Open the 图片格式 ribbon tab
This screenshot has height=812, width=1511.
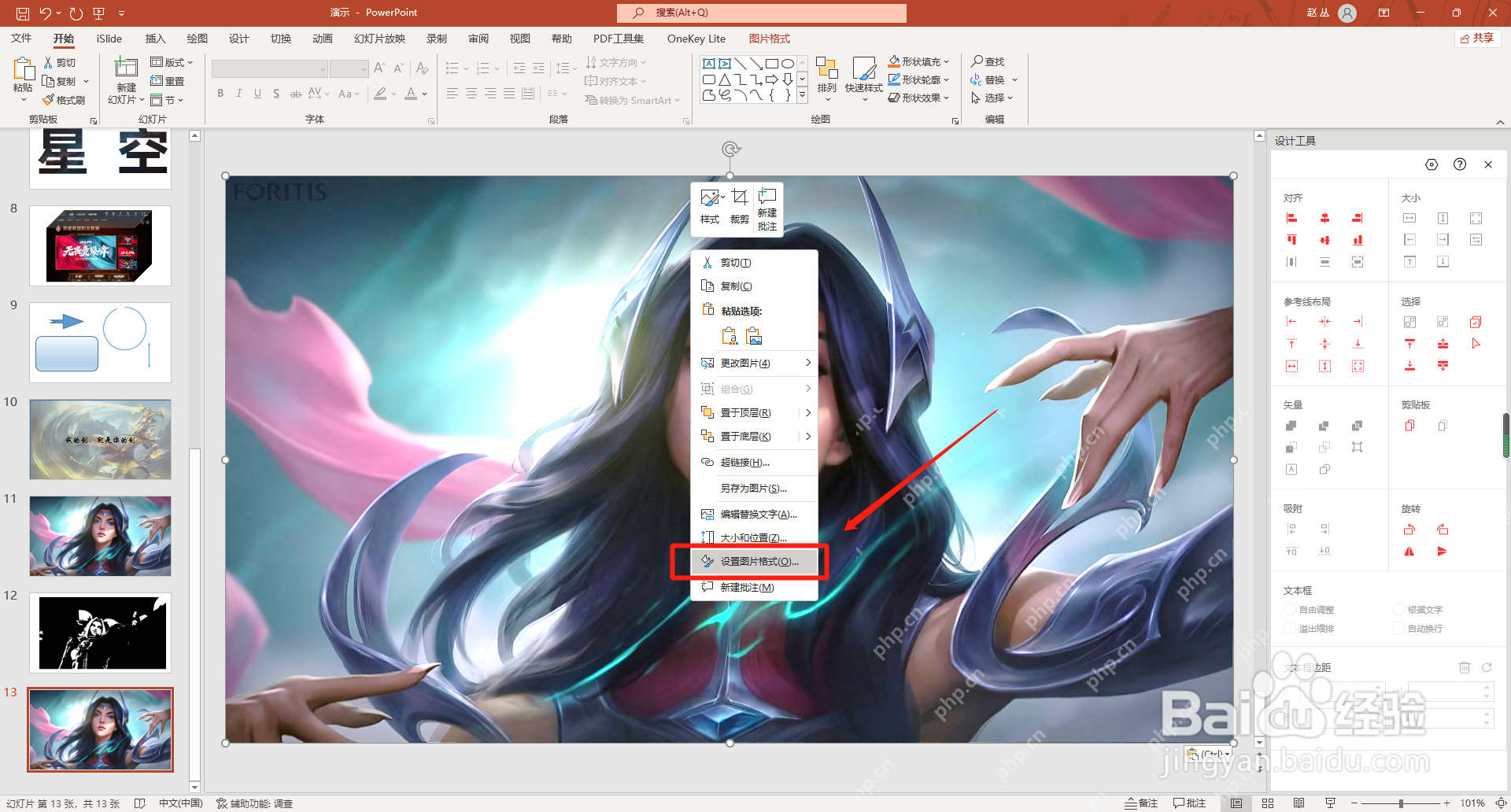tap(769, 39)
